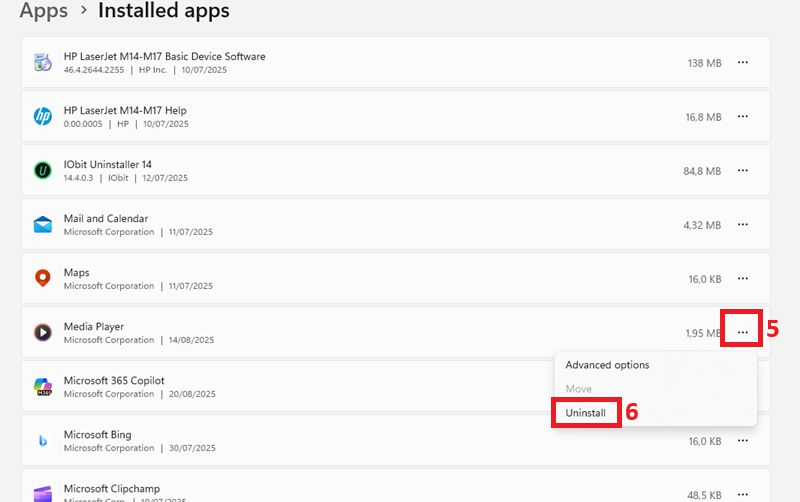The image size is (800, 502).
Task: Click the 4,32 MB size value
Action: [x=703, y=225]
